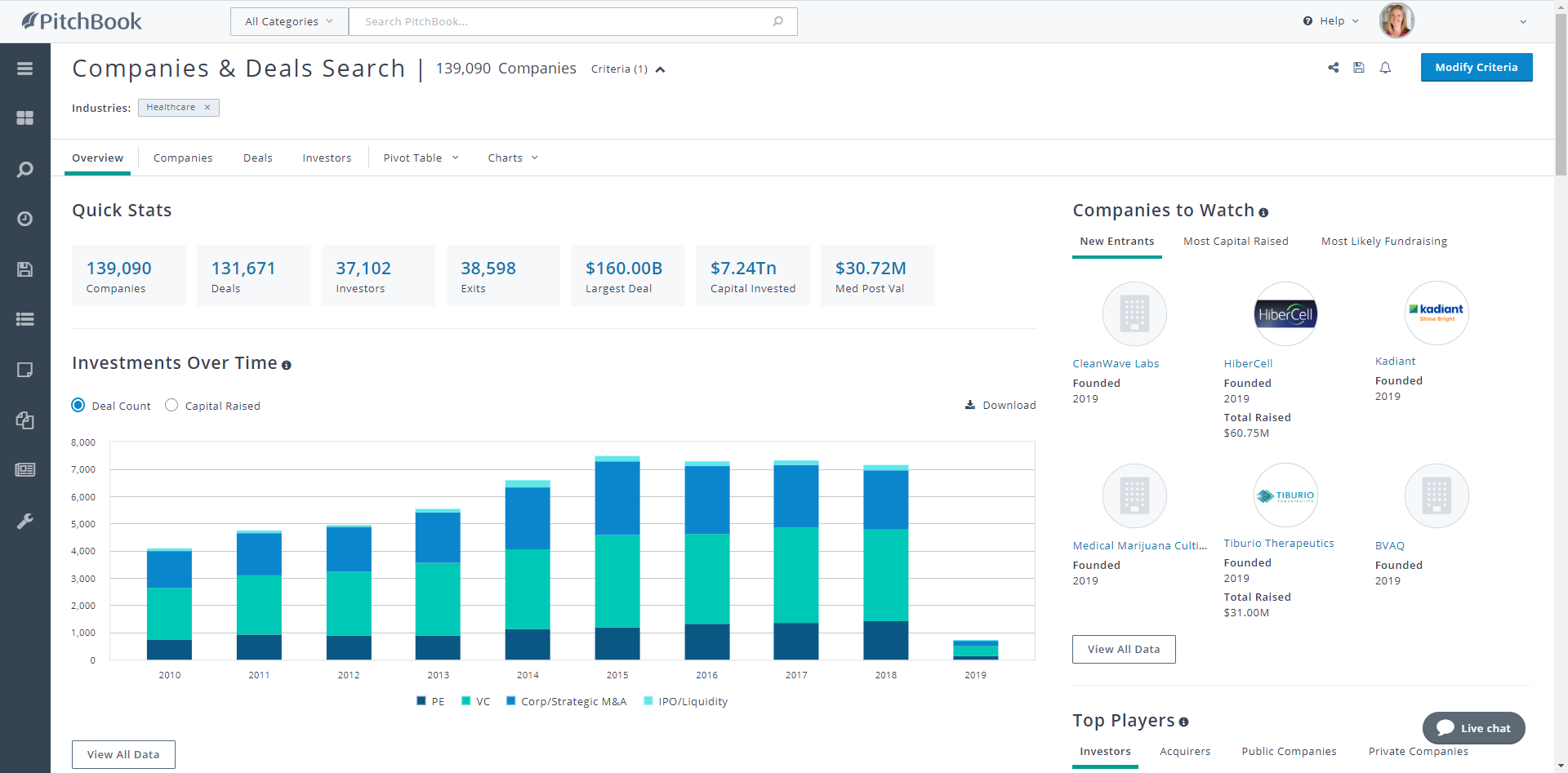Click the save search floppy disk icon
Viewport: 1568px width, 773px height.
[x=1359, y=68]
